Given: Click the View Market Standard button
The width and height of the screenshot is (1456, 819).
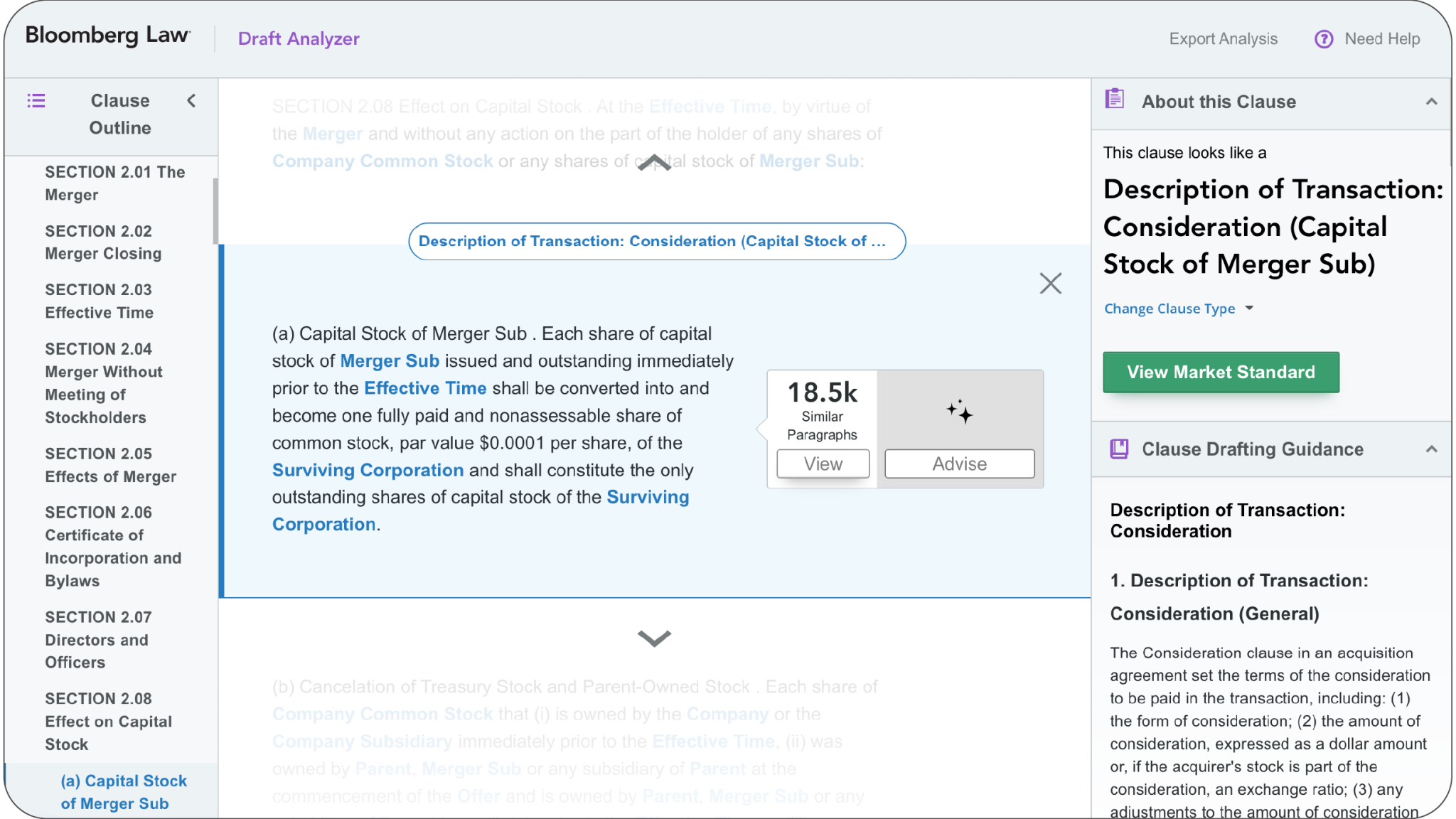Looking at the screenshot, I should pyautogui.click(x=1220, y=372).
